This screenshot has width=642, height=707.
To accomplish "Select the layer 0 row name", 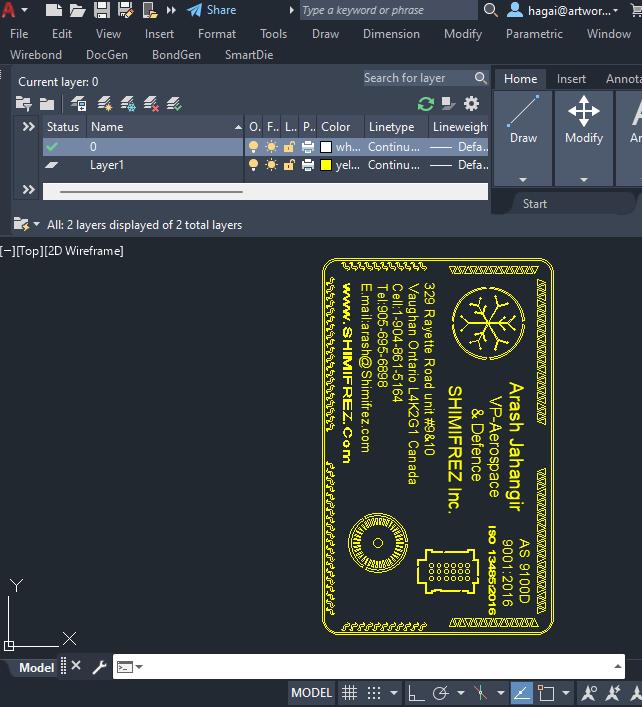I will pos(93,147).
